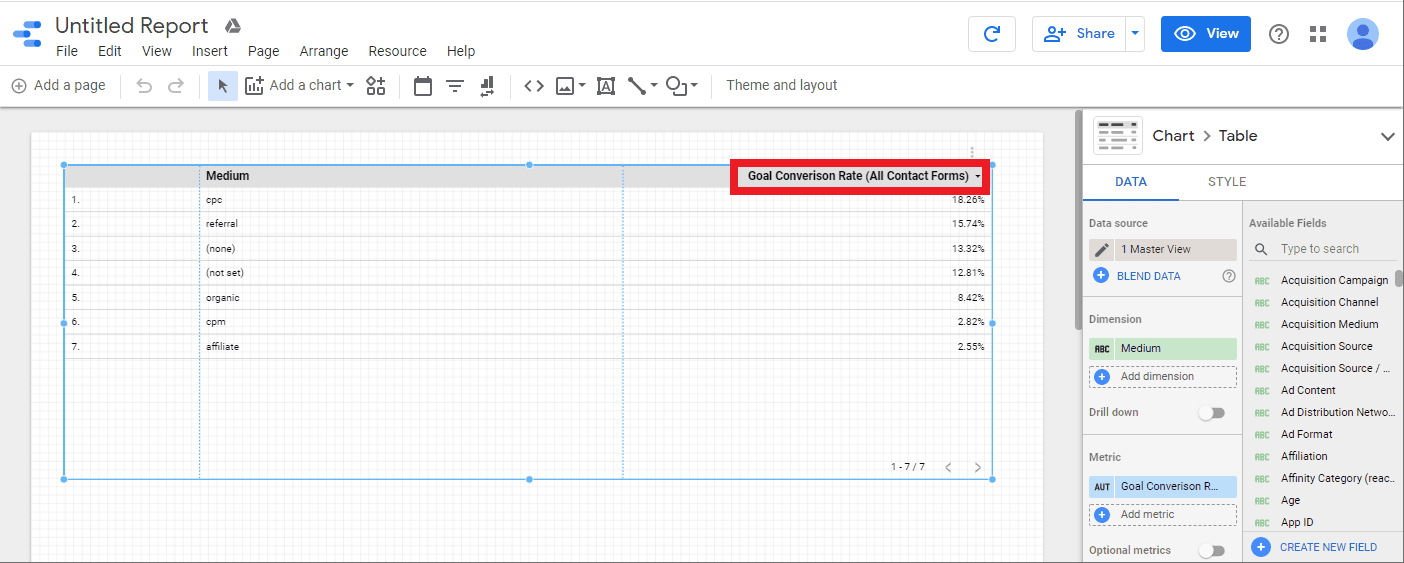Screen dimensions: 1404x563
Task: Go to the previous table page arrow
Action: click(x=948, y=467)
